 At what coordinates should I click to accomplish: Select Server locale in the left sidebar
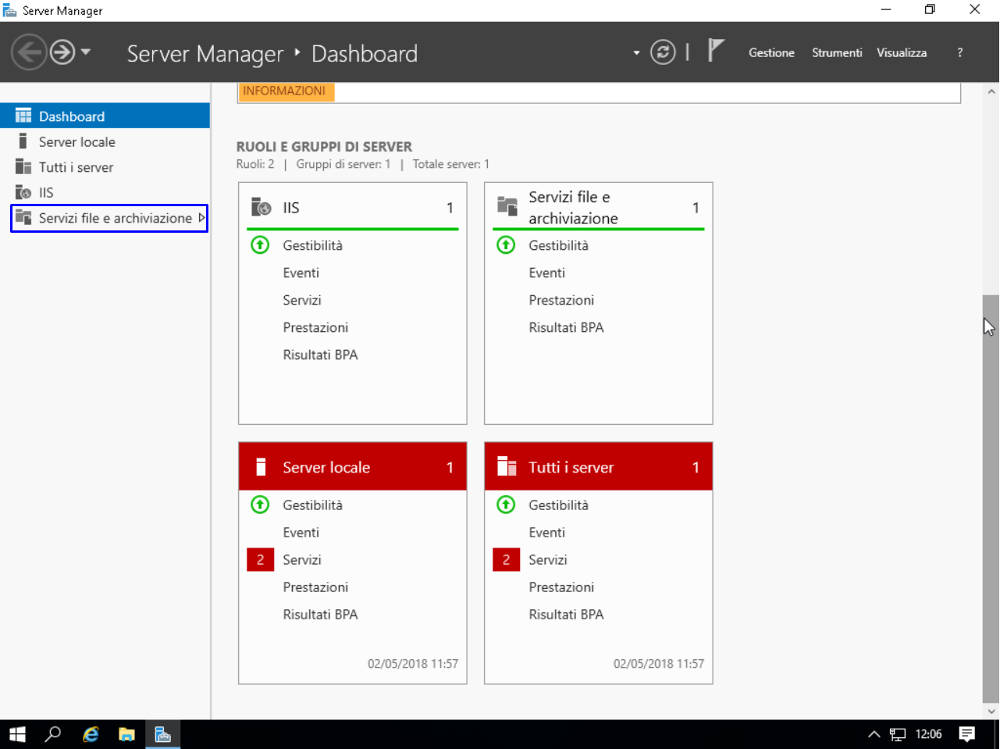point(105,142)
